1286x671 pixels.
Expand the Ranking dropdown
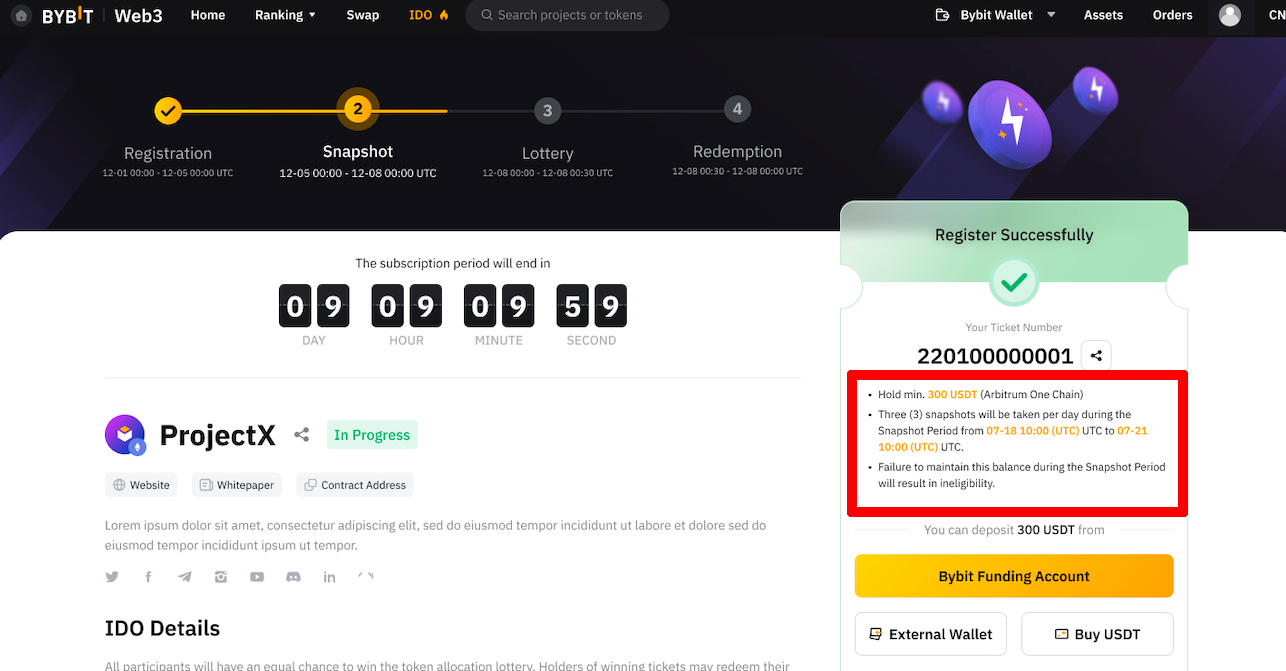[285, 15]
